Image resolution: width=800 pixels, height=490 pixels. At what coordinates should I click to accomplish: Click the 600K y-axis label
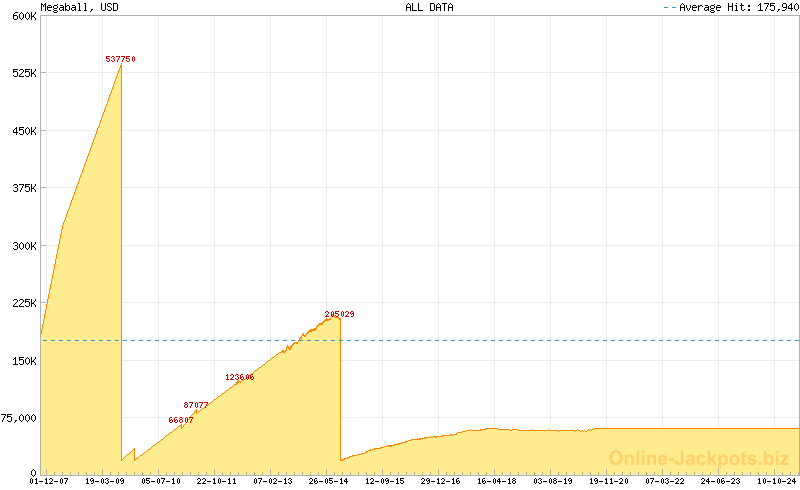point(22,16)
